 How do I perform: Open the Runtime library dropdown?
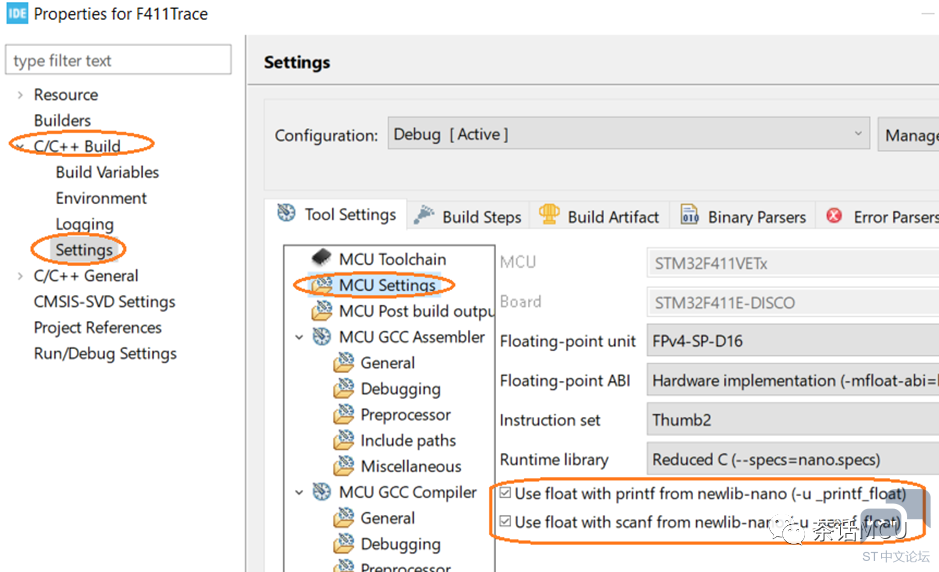tap(793, 459)
